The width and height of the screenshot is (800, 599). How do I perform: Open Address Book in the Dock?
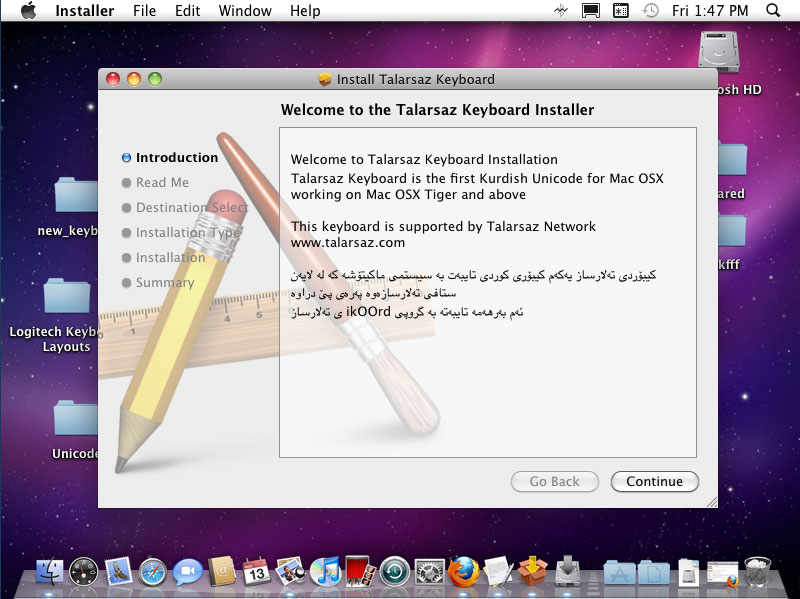pyautogui.click(x=222, y=571)
